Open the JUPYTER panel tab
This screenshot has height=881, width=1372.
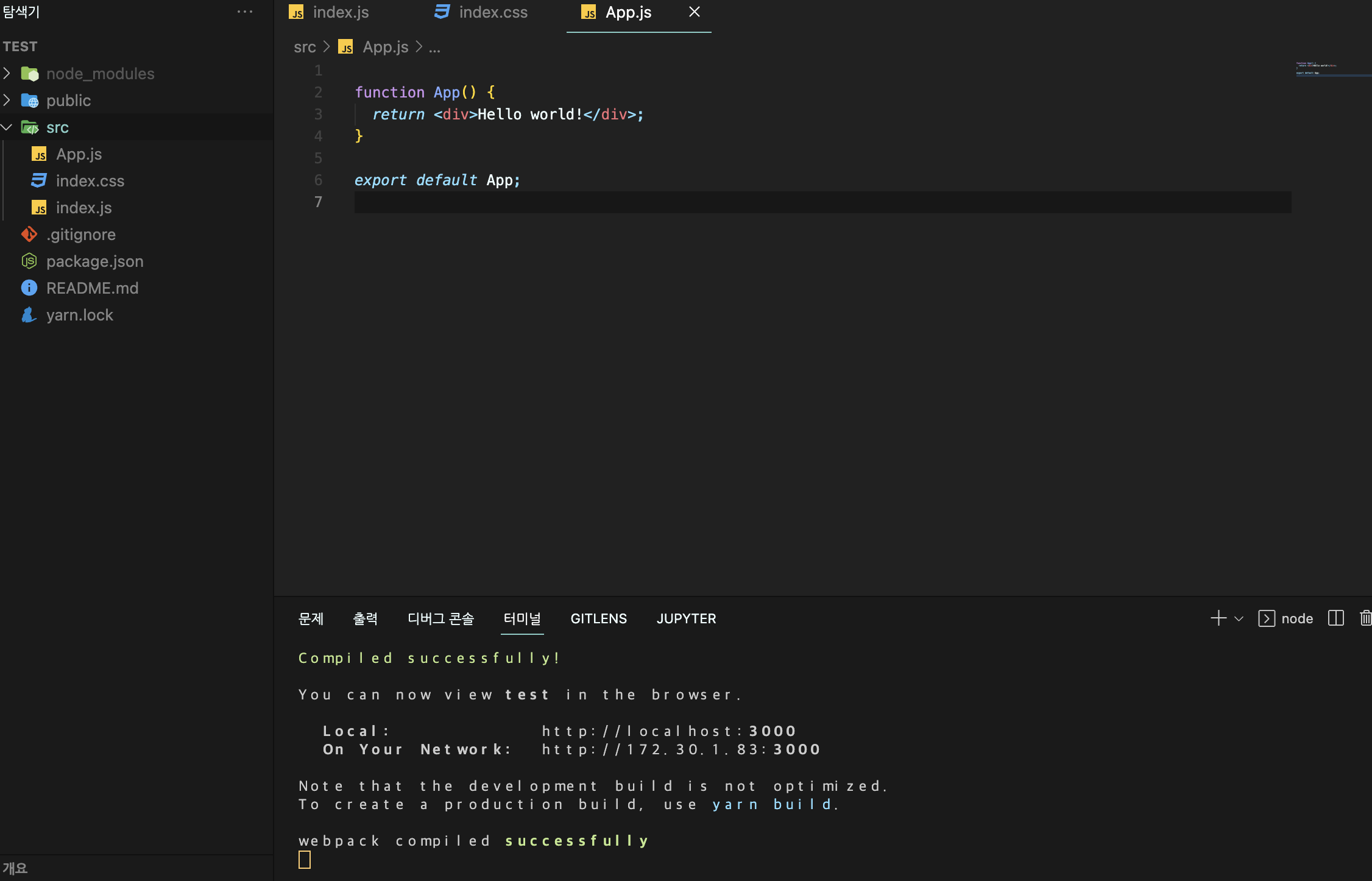(686, 618)
